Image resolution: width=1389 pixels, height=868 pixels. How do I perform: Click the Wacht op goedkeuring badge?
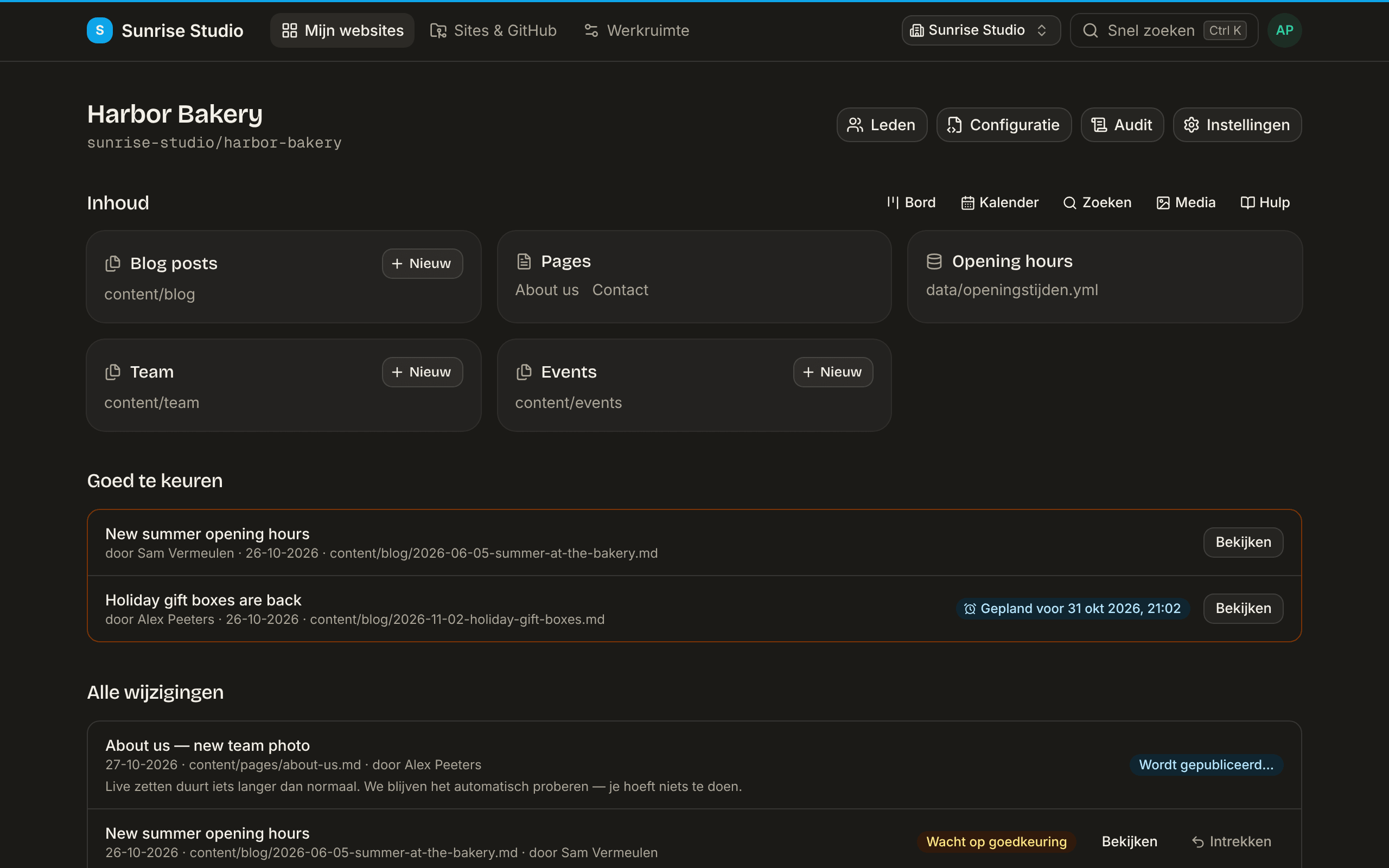(x=996, y=841)
